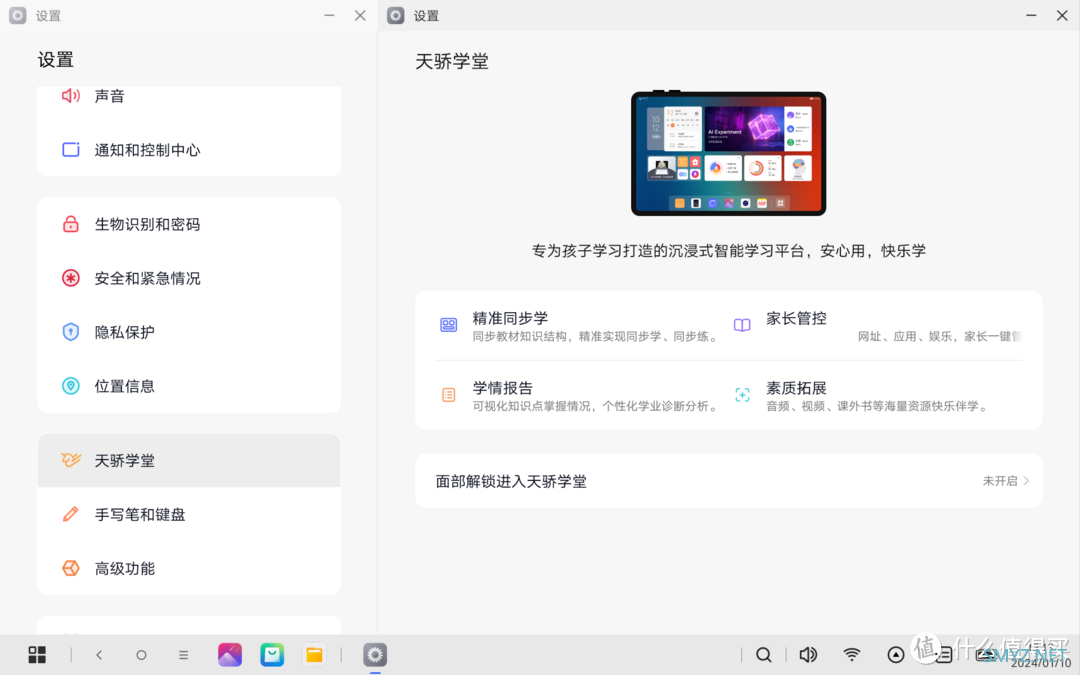Open 安全和紧急情况 settings
1080x675 pixels.
point(189,278)
